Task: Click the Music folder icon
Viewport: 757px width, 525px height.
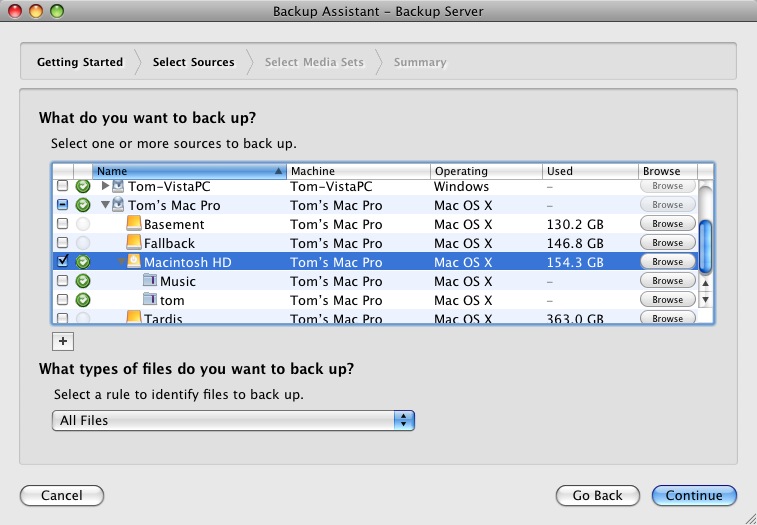Action: (150, 280)
